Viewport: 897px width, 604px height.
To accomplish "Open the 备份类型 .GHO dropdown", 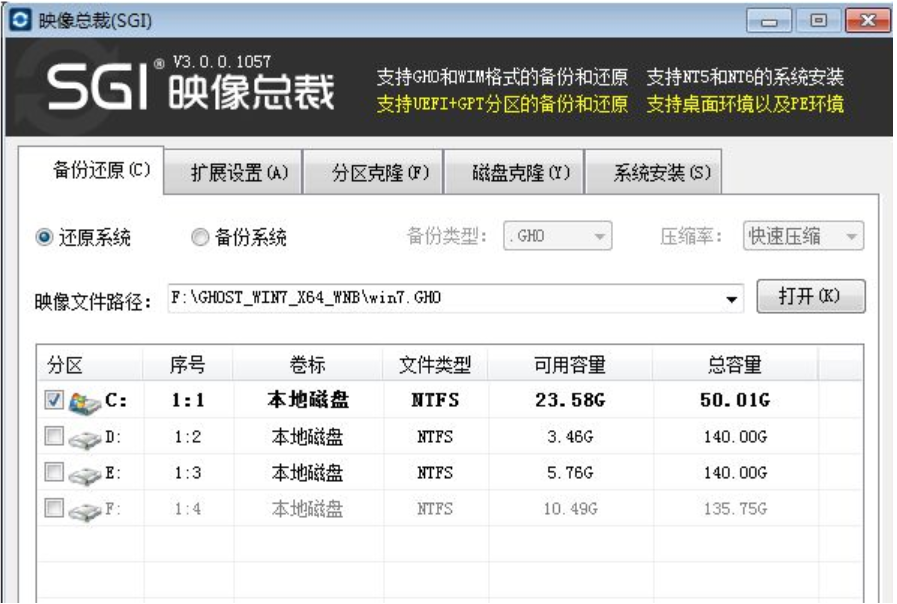I will point(557,237).
